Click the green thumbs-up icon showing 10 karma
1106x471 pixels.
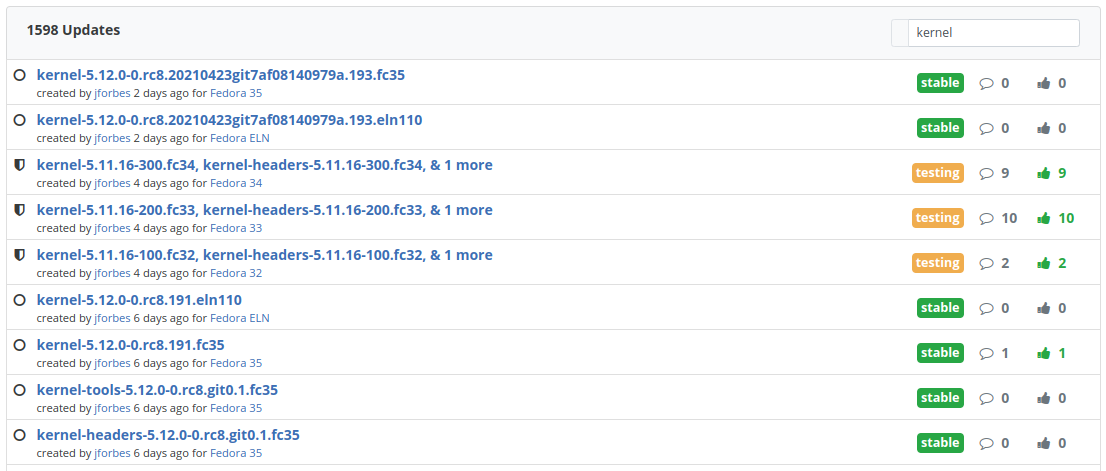[x=1044, y=218]
